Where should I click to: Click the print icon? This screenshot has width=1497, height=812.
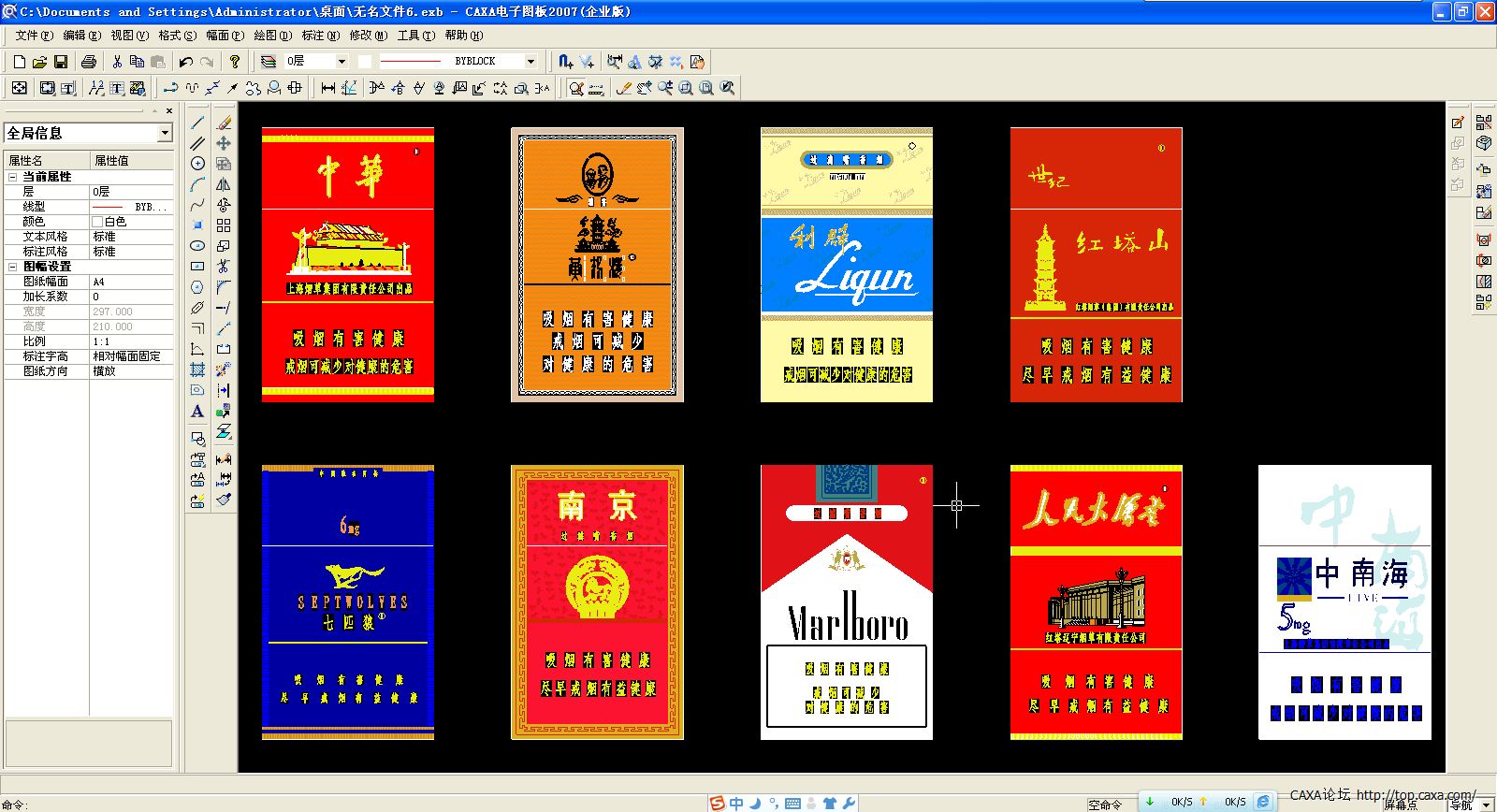[x=89, y=62]
